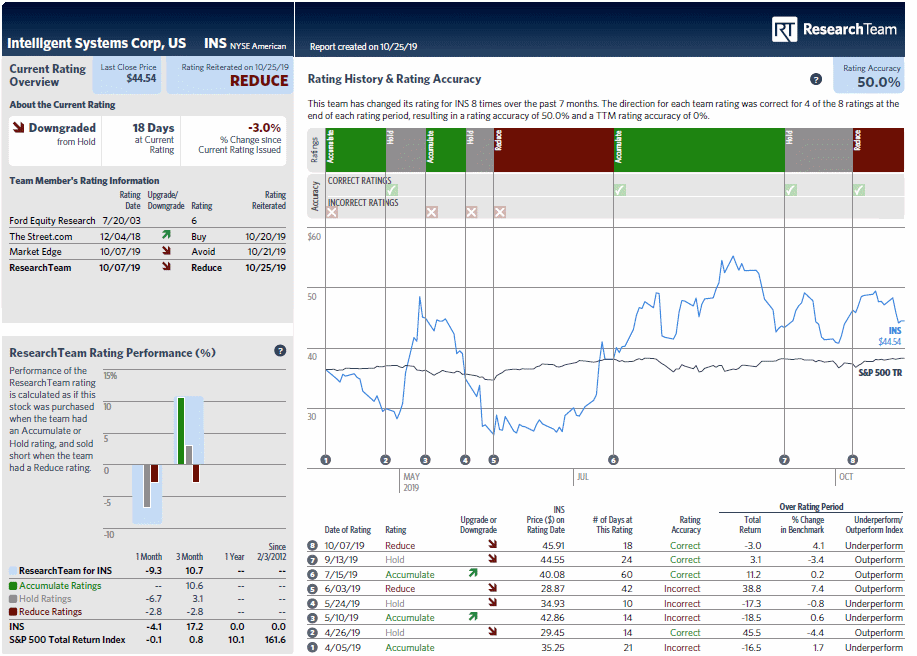Select chart marker number 3

pyautogui.click(x=425, y=460)
